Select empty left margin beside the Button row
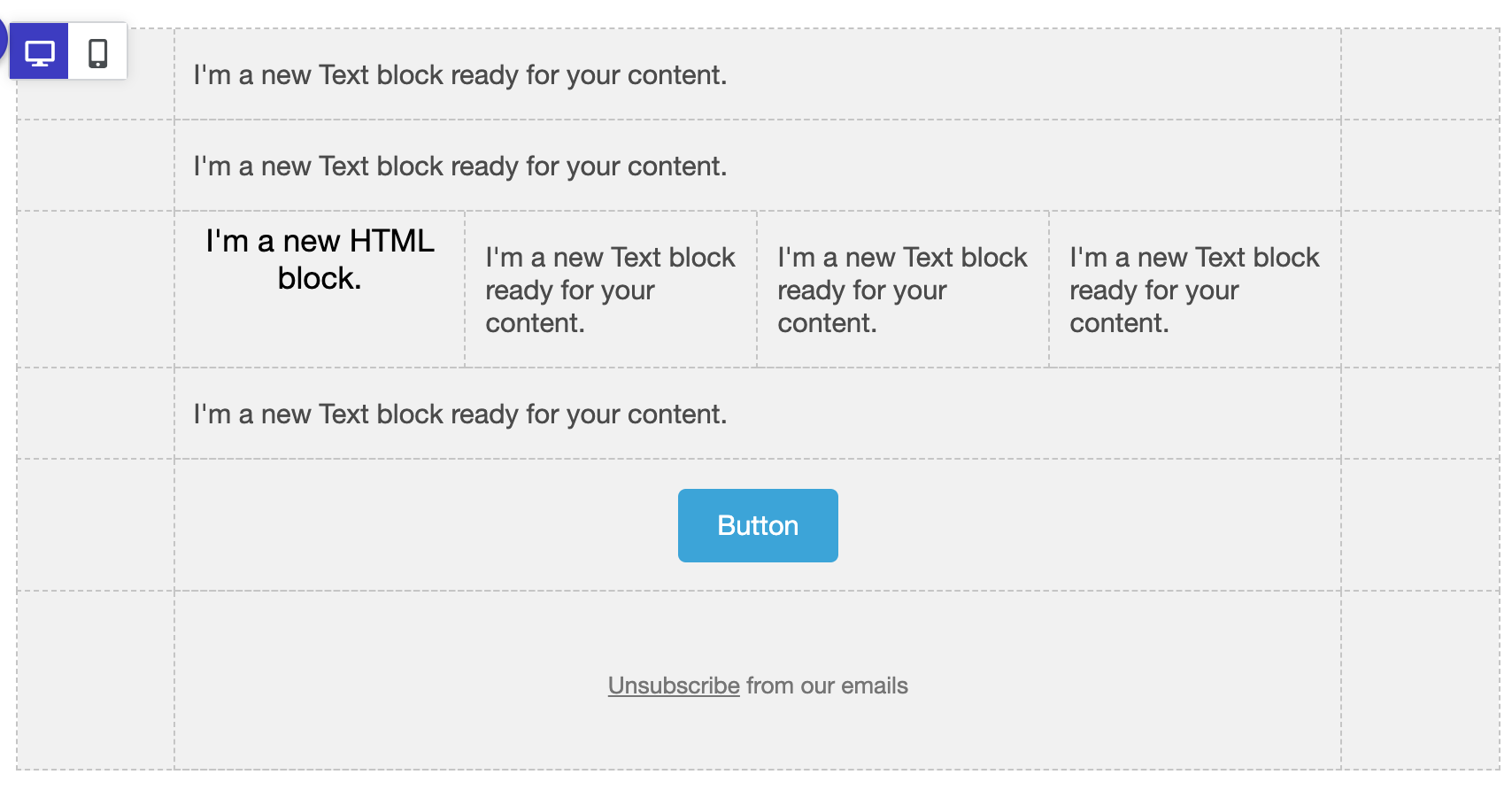Image resolution: width=1512 pixels, height=790 pixels. (96, 524)
